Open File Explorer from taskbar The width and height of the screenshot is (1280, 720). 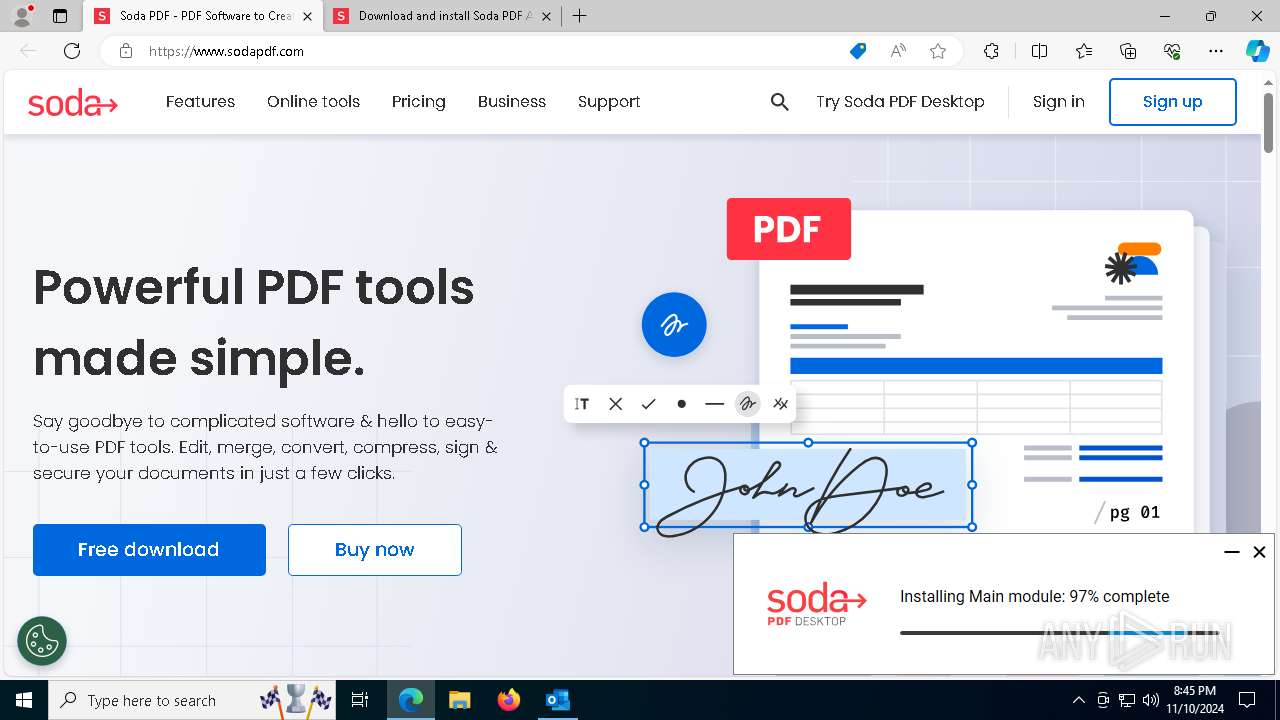pyautogui.click(x=459, y=700)
